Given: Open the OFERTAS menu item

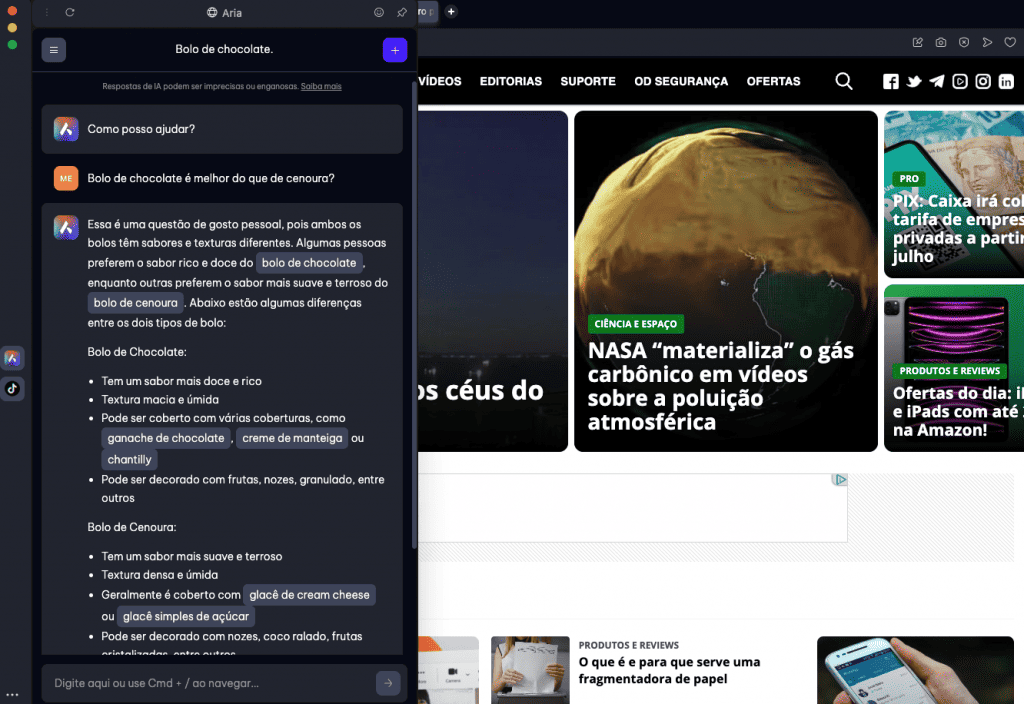Looking at the screenshot, I should coord(773,81).
